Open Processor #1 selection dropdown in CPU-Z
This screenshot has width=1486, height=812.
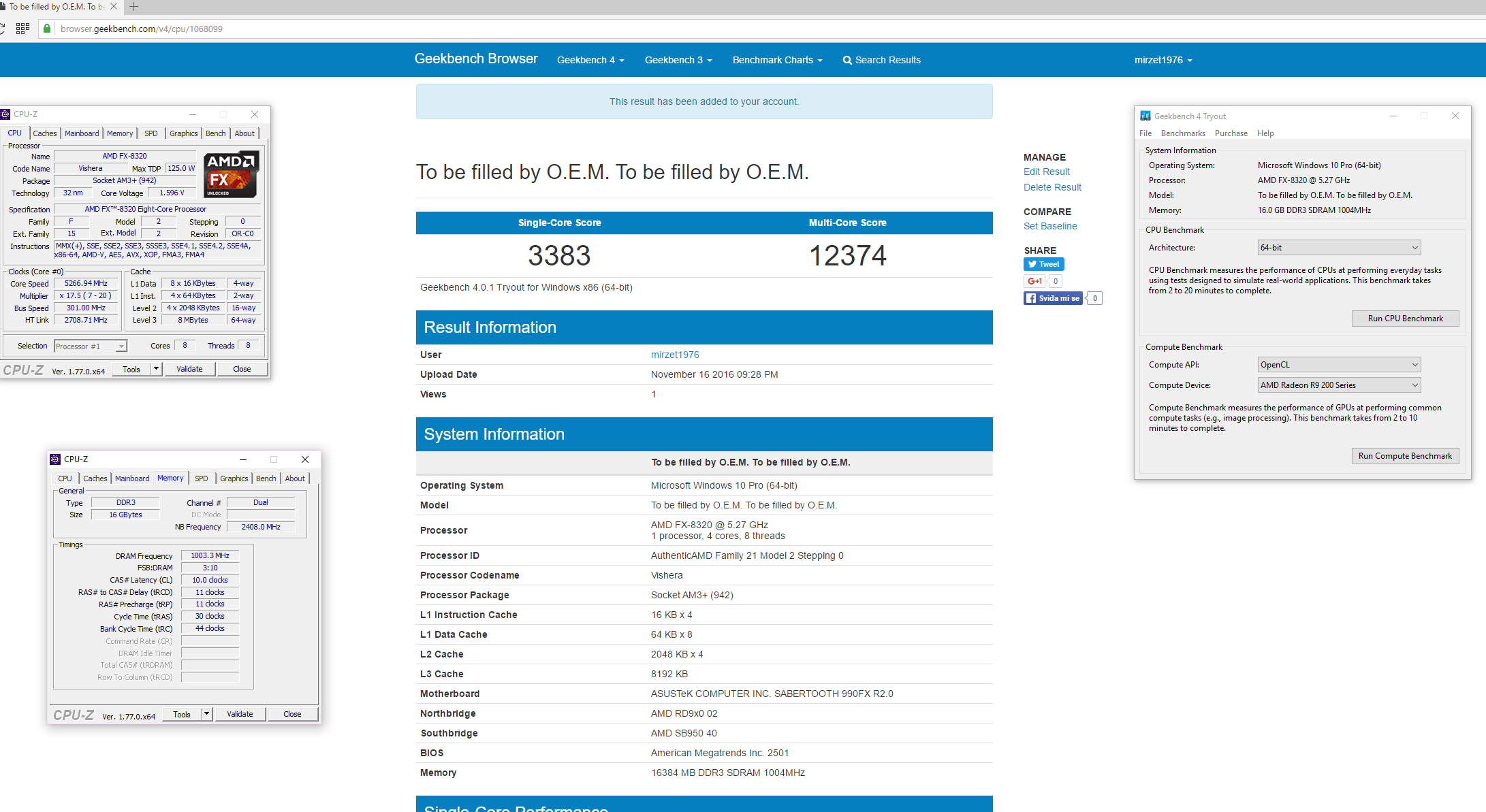[x=91, y=346]
